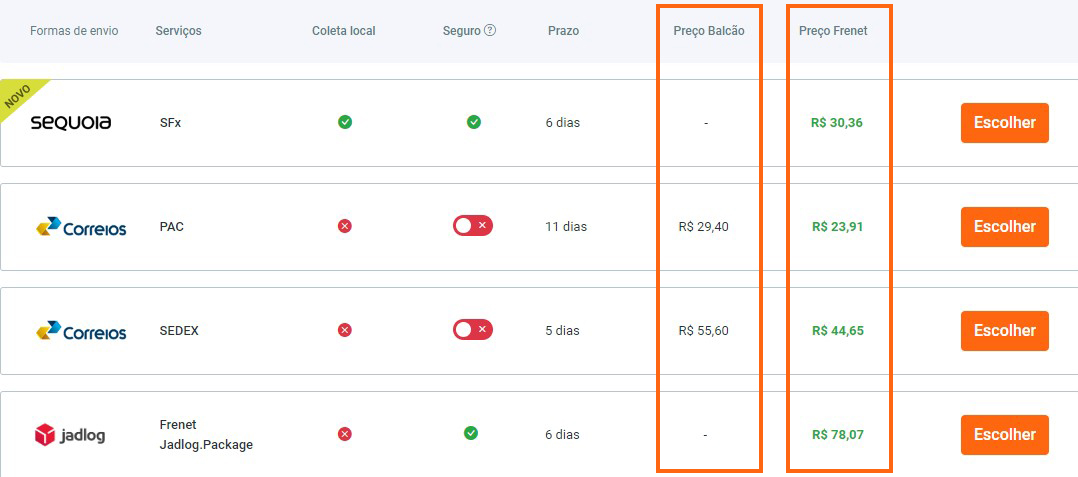The width and height of the screenshot is (1078, 477).
Task: Choose the Sequoia SFx shipping option
Action: pos(1004,123)
